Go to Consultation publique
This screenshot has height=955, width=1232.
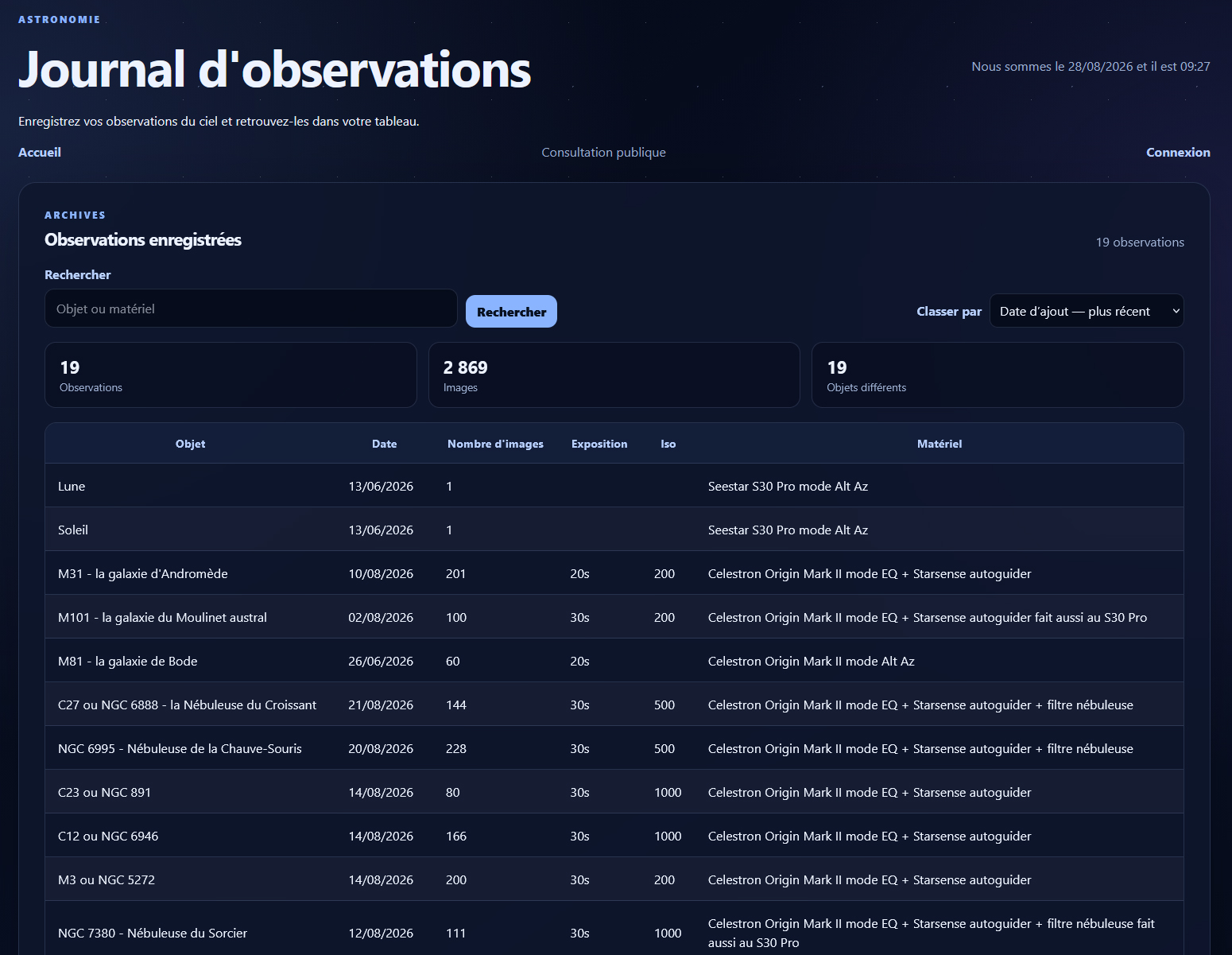(603, 152)
